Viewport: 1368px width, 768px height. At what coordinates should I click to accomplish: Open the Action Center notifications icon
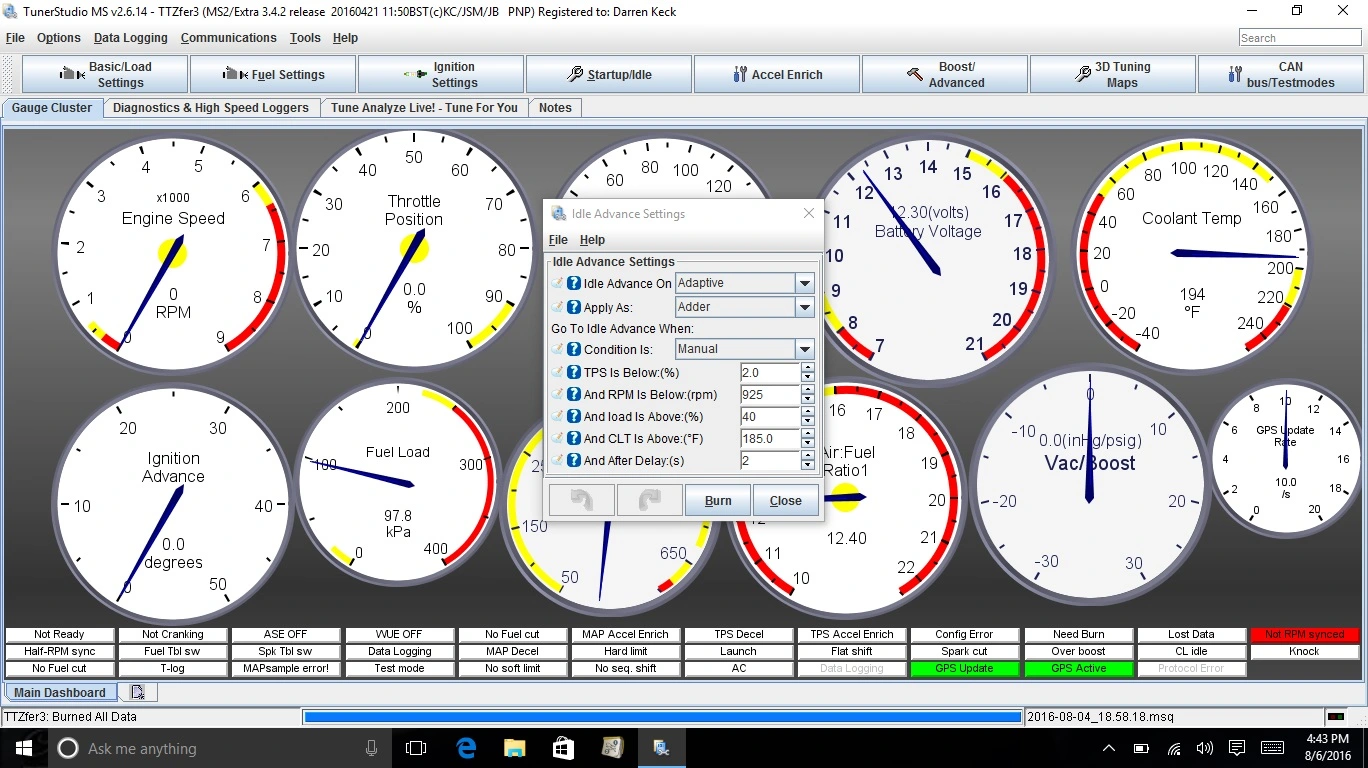point(1237,748)
